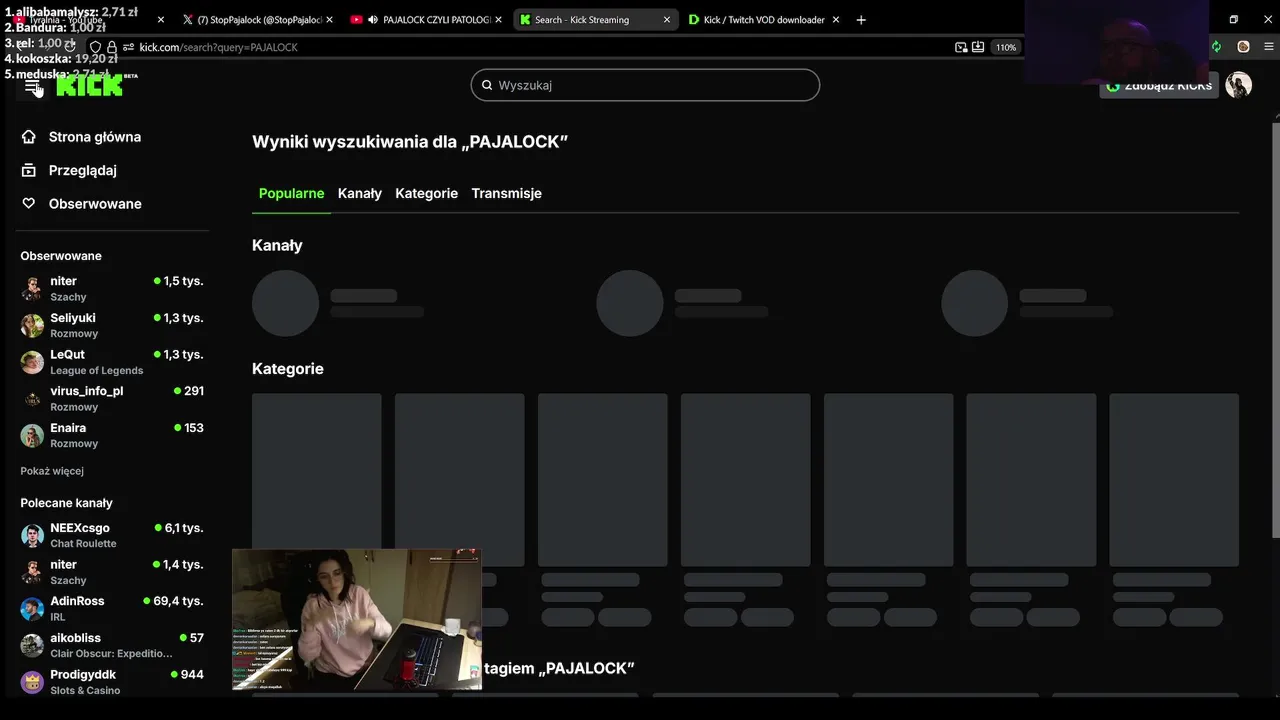The height and width of the screenshot is (720, 1280).
Task: Click the embedded webcam video of woman
Action: point(357,619)
